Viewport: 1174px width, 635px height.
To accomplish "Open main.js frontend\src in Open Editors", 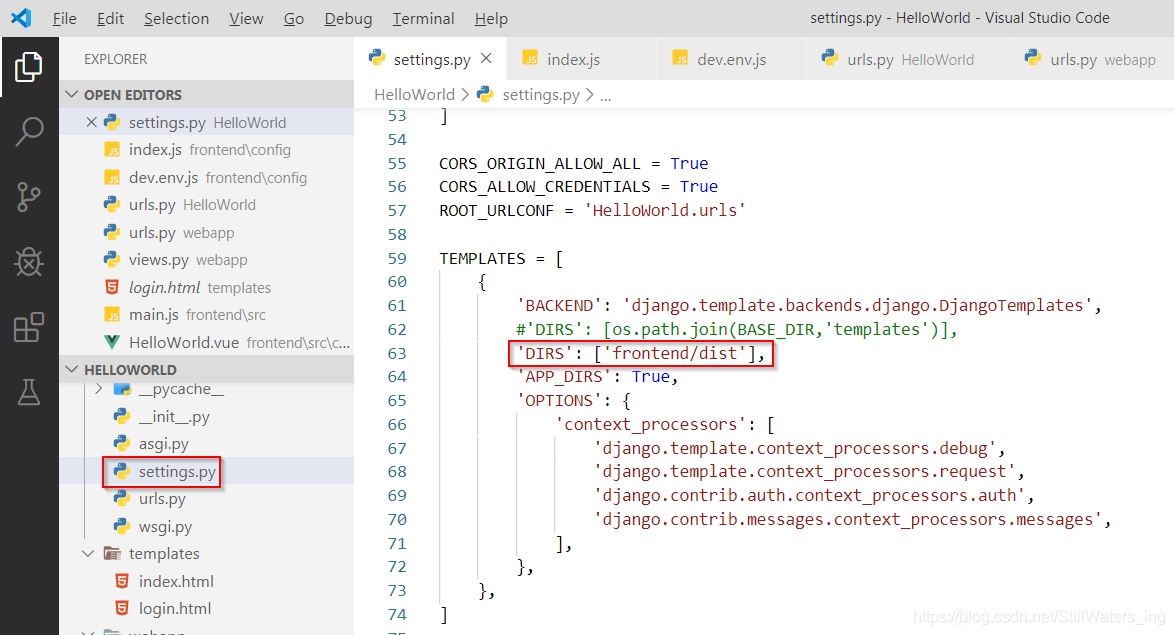I will point(207,315).
